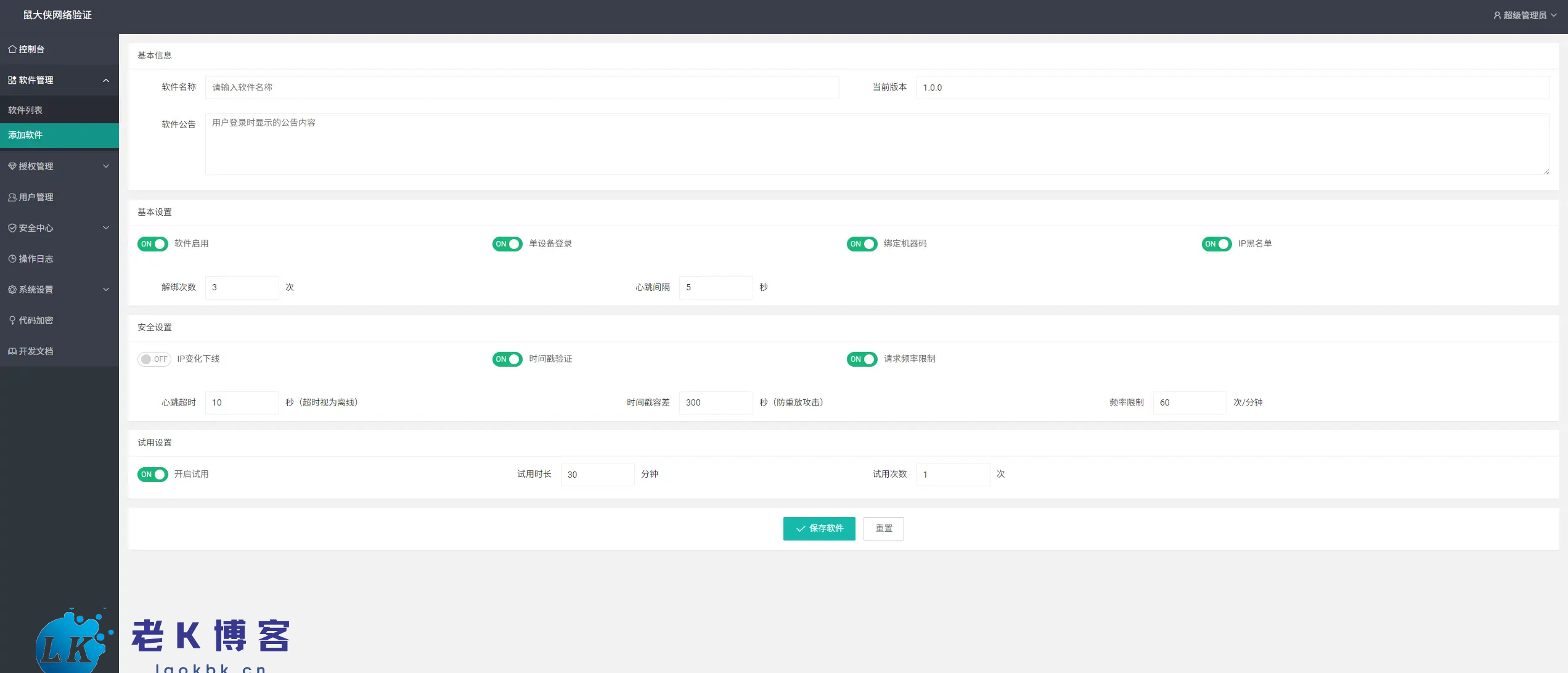The height and width of the screenshot is (673, 1568).
Task: Click the 安全中心 shield icon
Action: (x=12, y=228)
